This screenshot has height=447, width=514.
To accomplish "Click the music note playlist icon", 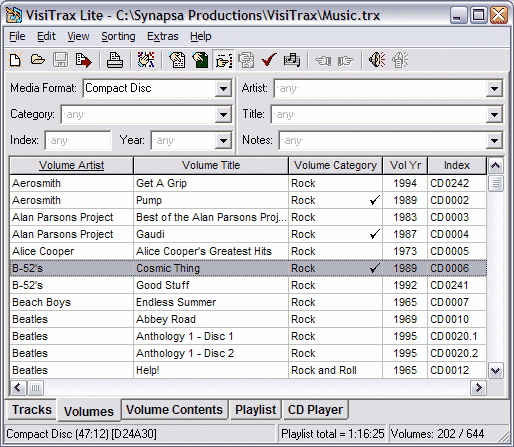I will [x=292, y=60].
